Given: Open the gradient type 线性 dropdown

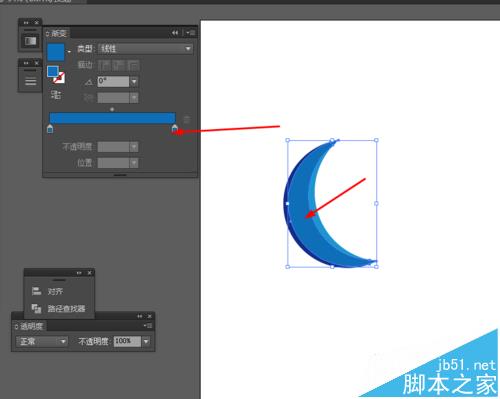Looking at the screenshot, I should pyautogui.click(x=145, y=49).
